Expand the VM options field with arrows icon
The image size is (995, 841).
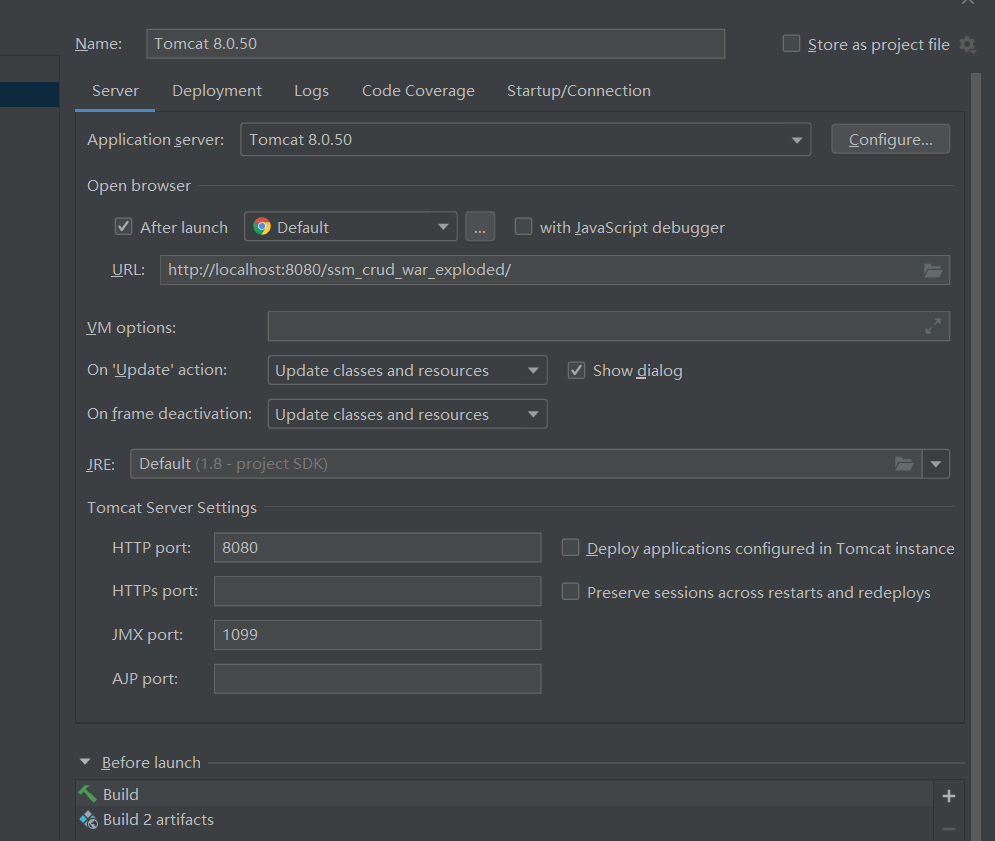[932, 327]
